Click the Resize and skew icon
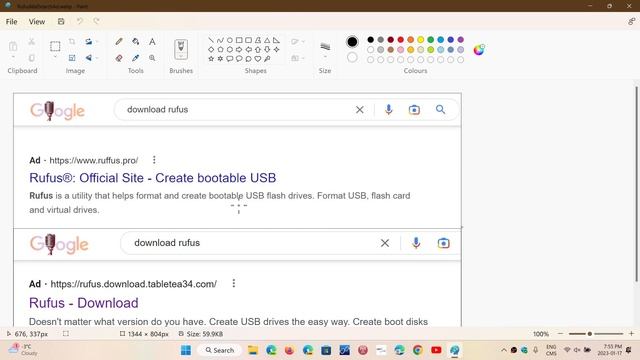This screenshot has height=360, width=640. [x=72, y=58]
